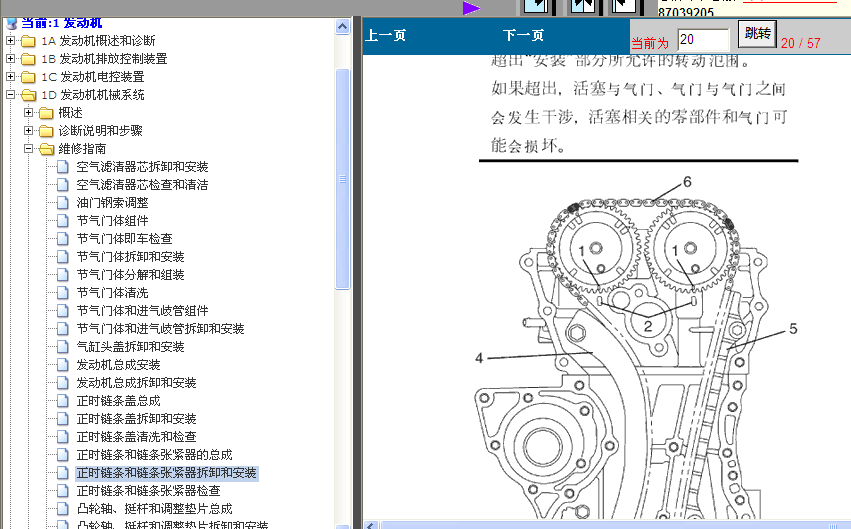Click the folder icon beside 1B 发动机排放控制装置
Image resolution: width=851 pixels, height=529 pixels.
[28, 59]
